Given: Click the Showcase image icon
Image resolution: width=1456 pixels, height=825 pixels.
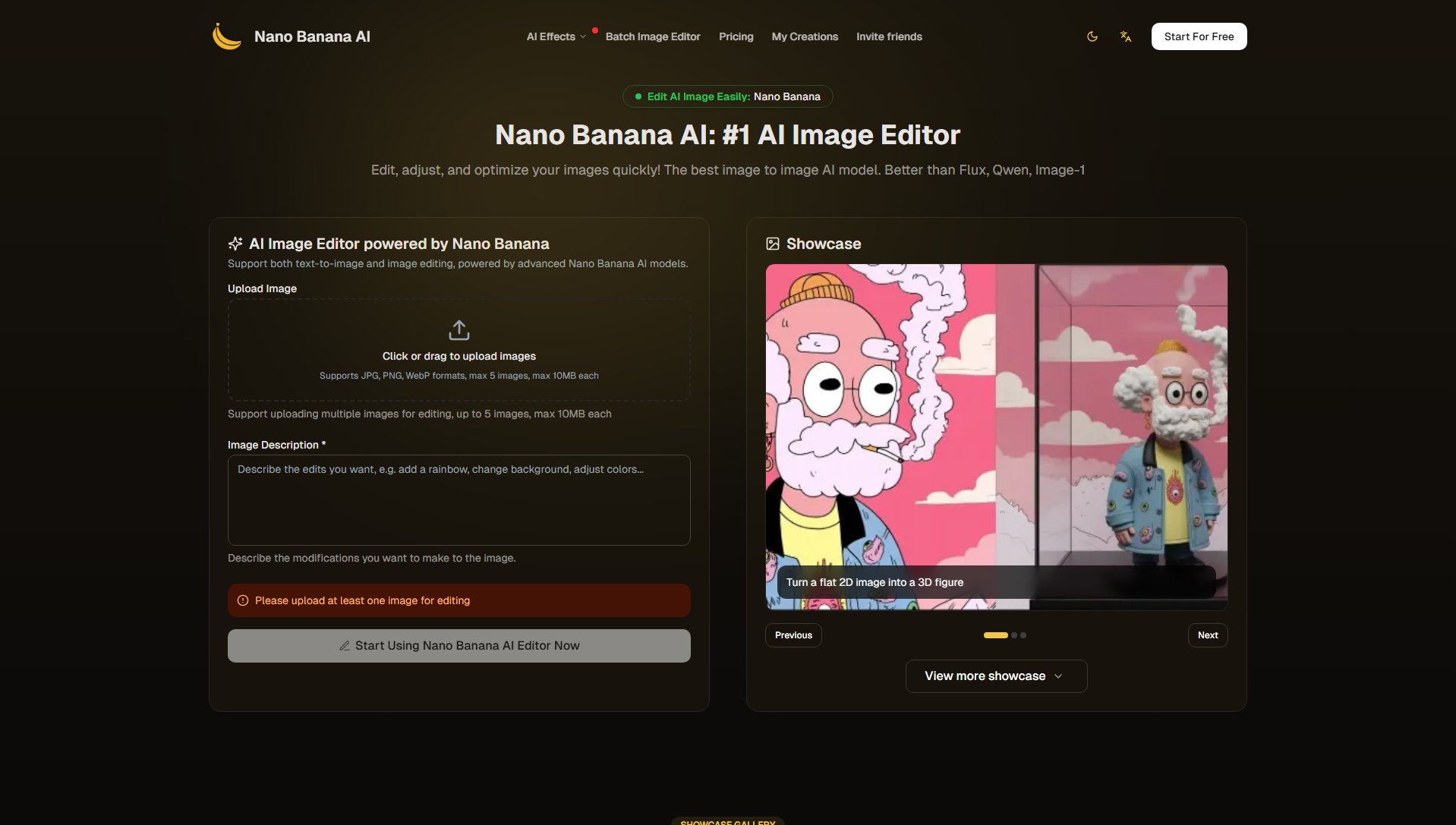Looking at the screenshot, I should pos(773,244).
